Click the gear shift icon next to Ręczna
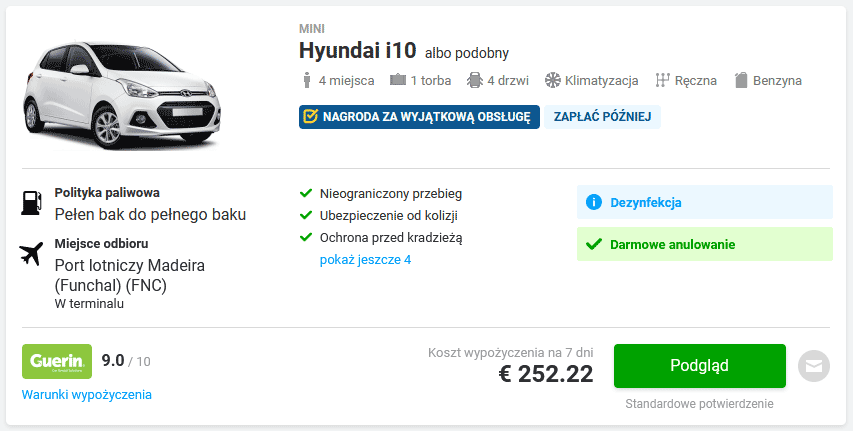Screen dimensions: 853x431 pos(662,81)
